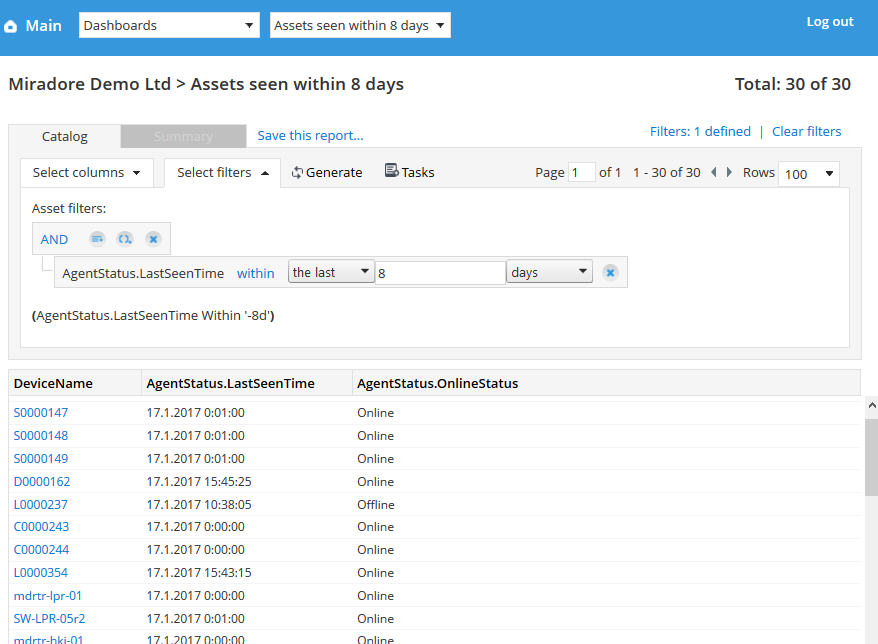
Task: Click the Main home icon
Action: point(11,26)
